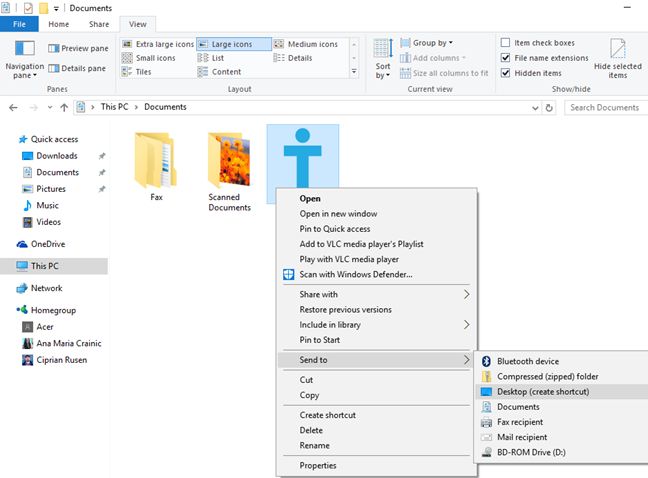This screenshot has width=648, height=478.
Task: Click the OneDrive cloud icon in sidebar
Action: click(x=23, y=244)
